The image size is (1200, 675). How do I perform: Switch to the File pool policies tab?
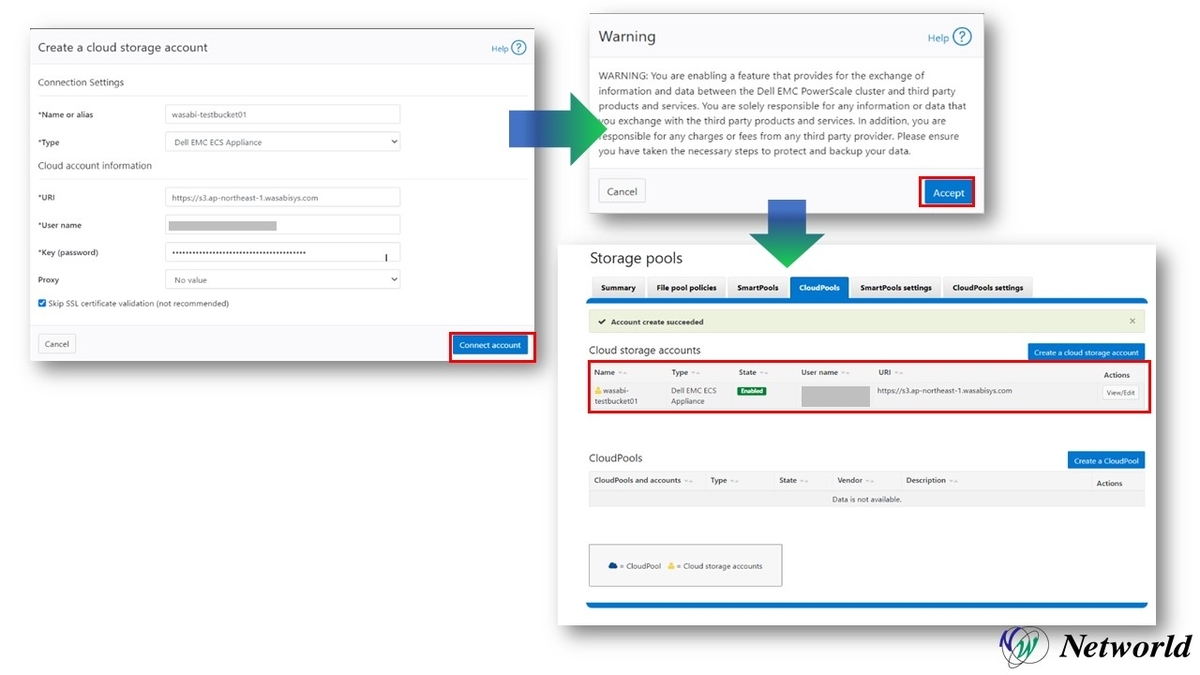686,288
